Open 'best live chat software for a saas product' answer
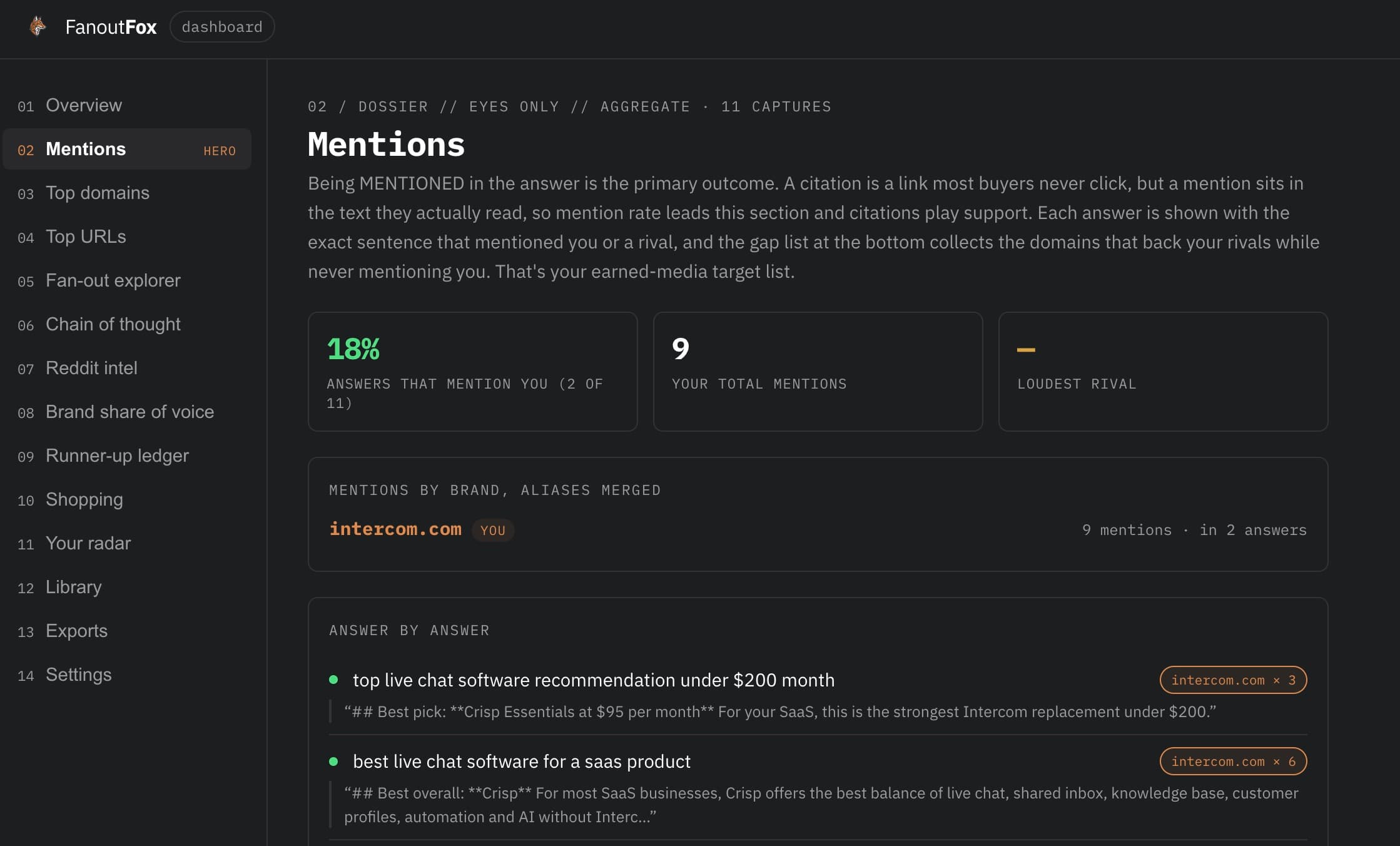1400x846 pixels. pos(522,762)
